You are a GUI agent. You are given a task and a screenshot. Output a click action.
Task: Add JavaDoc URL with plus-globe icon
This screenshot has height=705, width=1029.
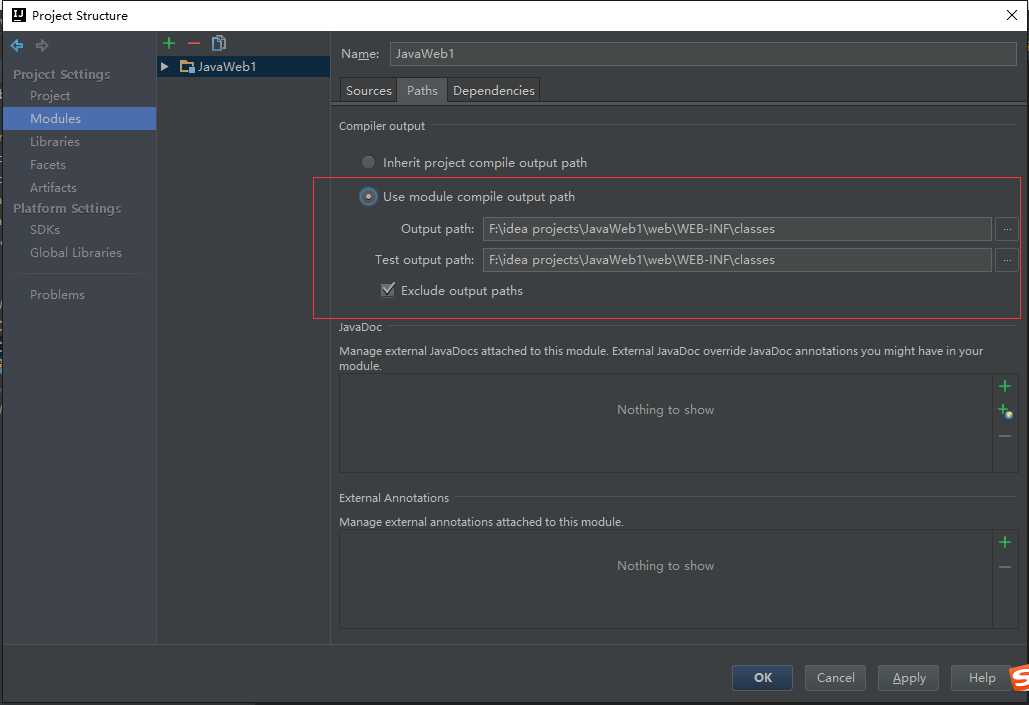click(x=1005, y=411)
